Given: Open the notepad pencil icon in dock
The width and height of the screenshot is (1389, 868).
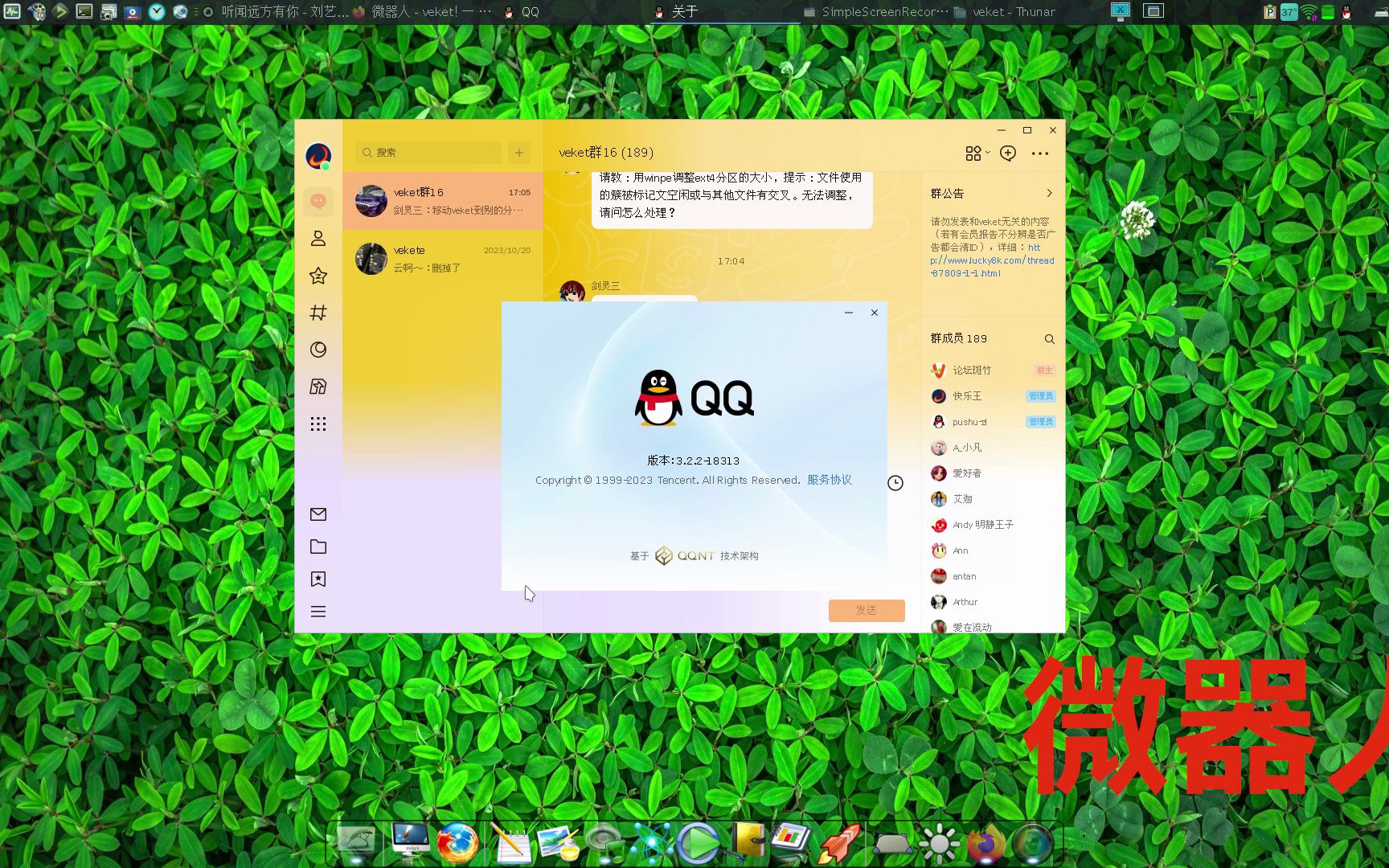Looking at the screenshot, I should 510,843.
